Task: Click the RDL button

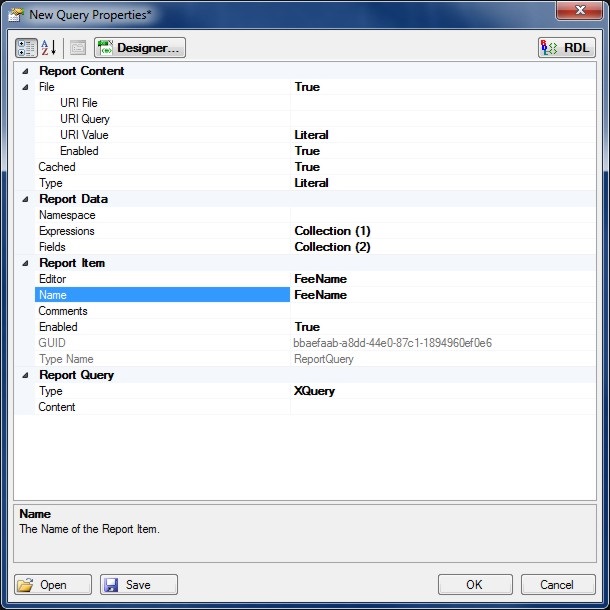Action: (x=566, y=48)
